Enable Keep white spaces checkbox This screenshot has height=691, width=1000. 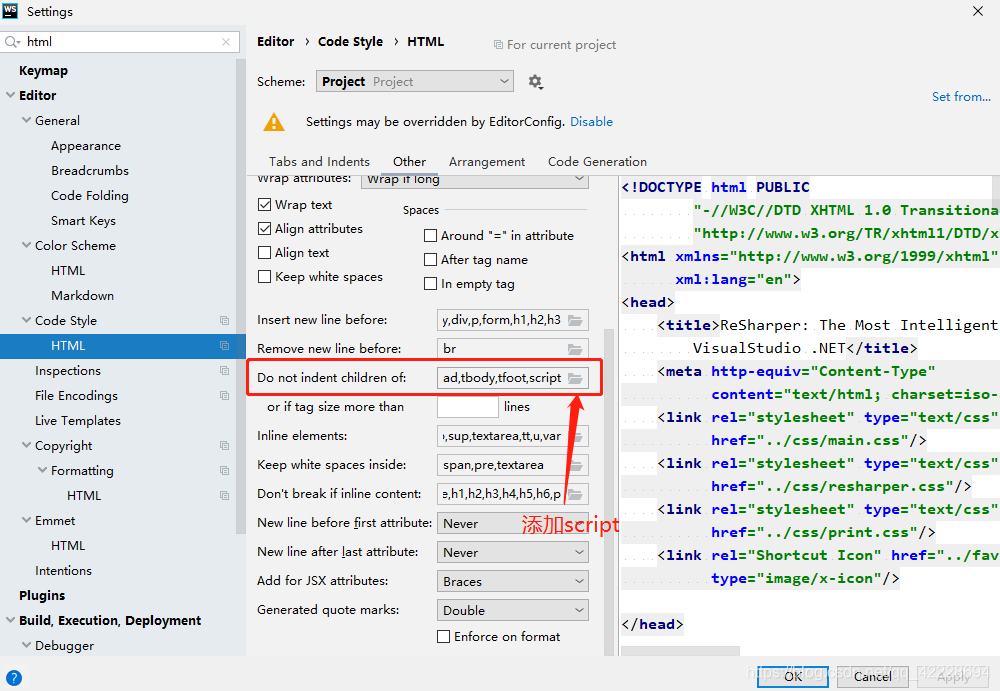pos(264,277)
